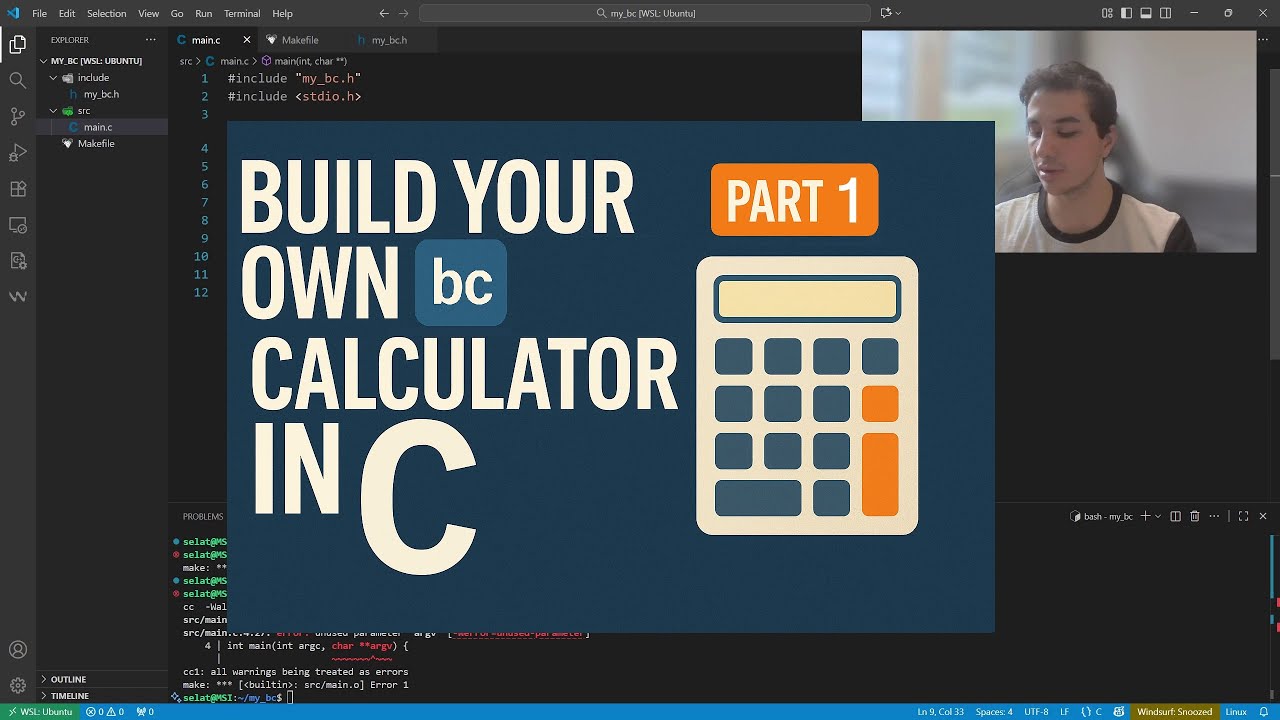Viewport: 1280px width, 720px height.
Task: Open Explorer views and more actions ellipsis
Action: click(x=151, y=40)
